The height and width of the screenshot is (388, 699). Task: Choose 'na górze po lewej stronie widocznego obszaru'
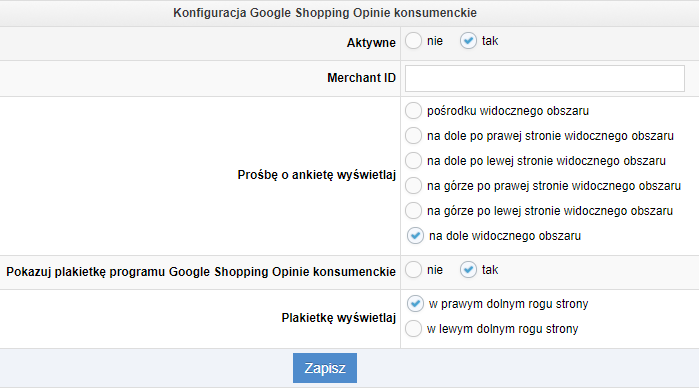tap(413, 211)
